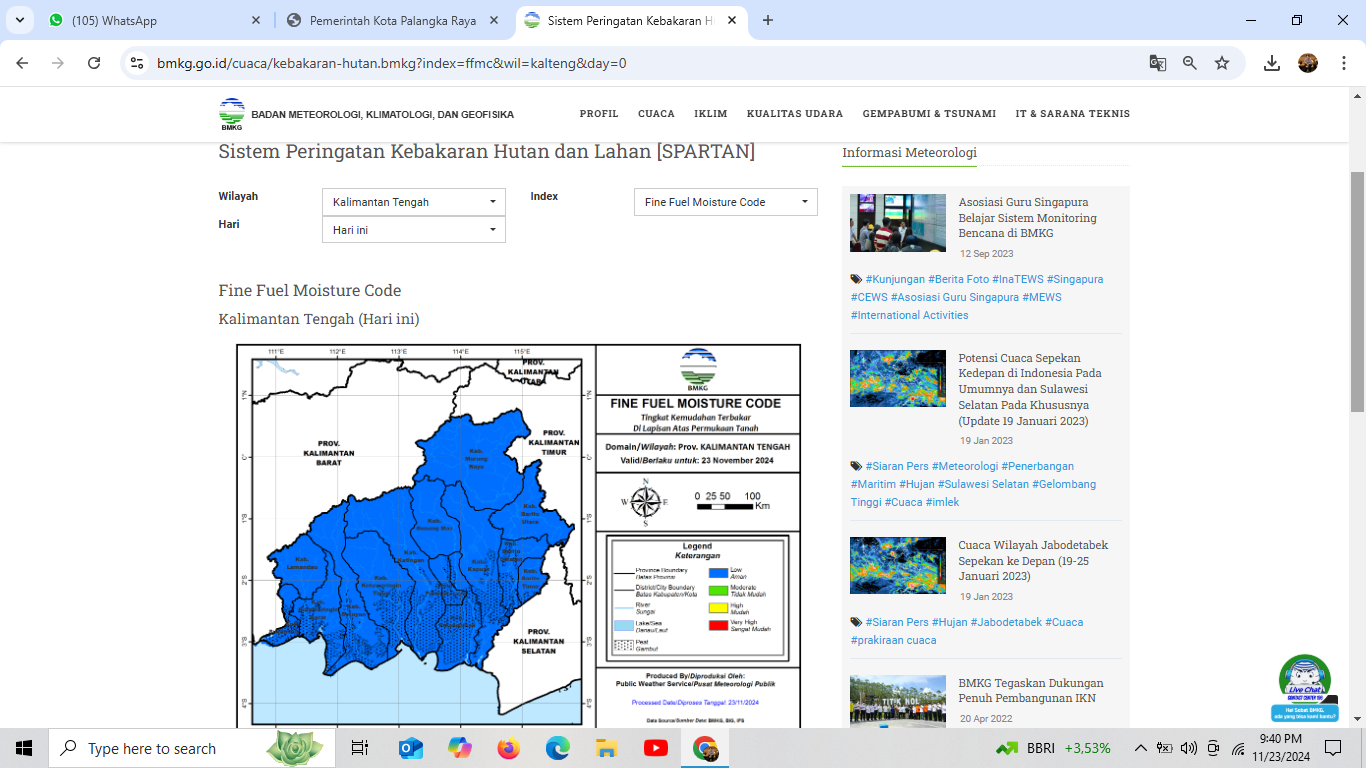
Task: Click the #Kunjungan hashtag
Action: [895, 280]
